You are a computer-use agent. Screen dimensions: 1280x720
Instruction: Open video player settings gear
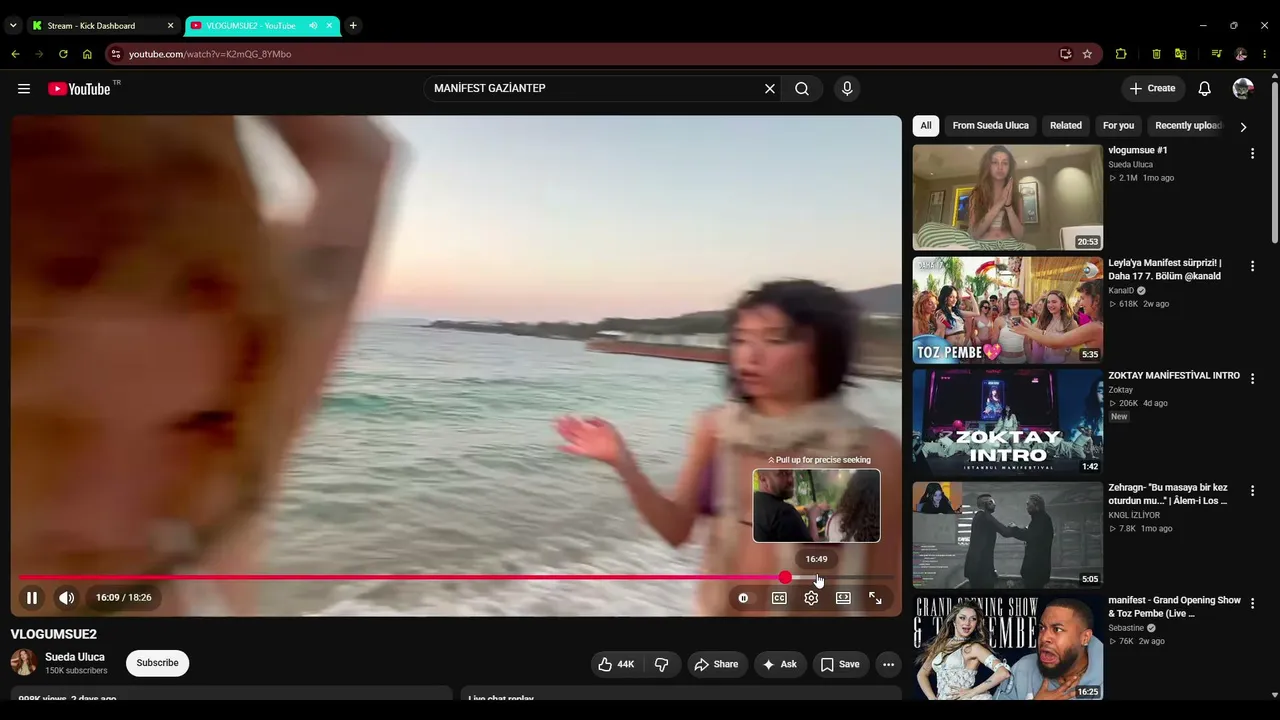coord(811,598)
